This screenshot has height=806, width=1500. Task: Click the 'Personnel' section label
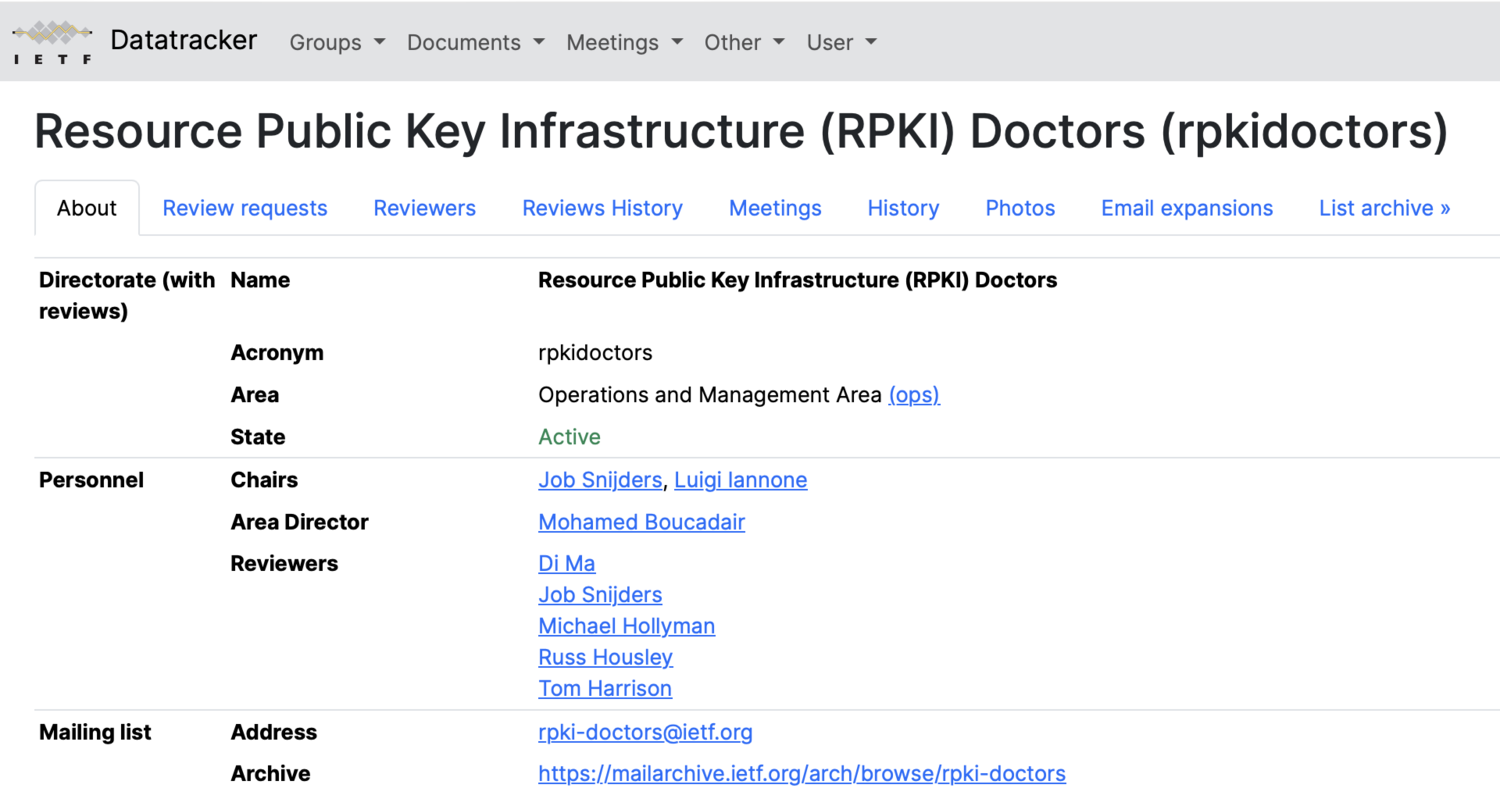(x=91, y=480)
